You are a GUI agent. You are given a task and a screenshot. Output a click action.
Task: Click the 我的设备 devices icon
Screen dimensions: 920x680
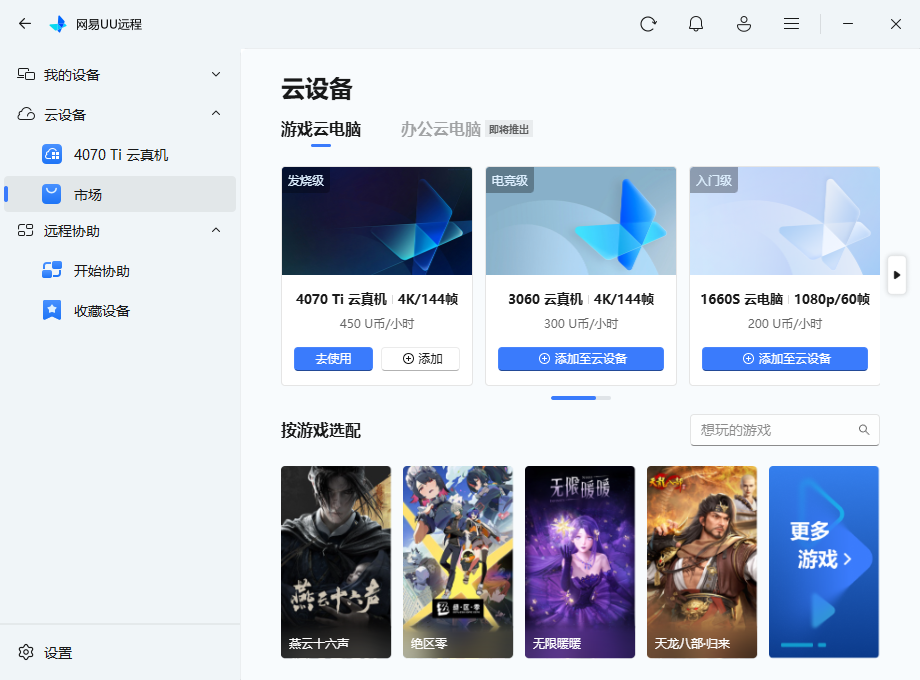point(26,74)
